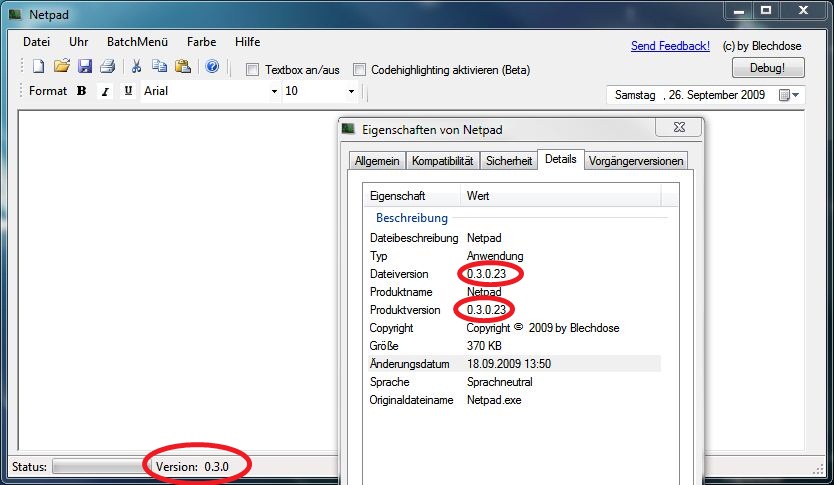
Task: Click the Samstag weekday in date field
Action: coord(635,95)
